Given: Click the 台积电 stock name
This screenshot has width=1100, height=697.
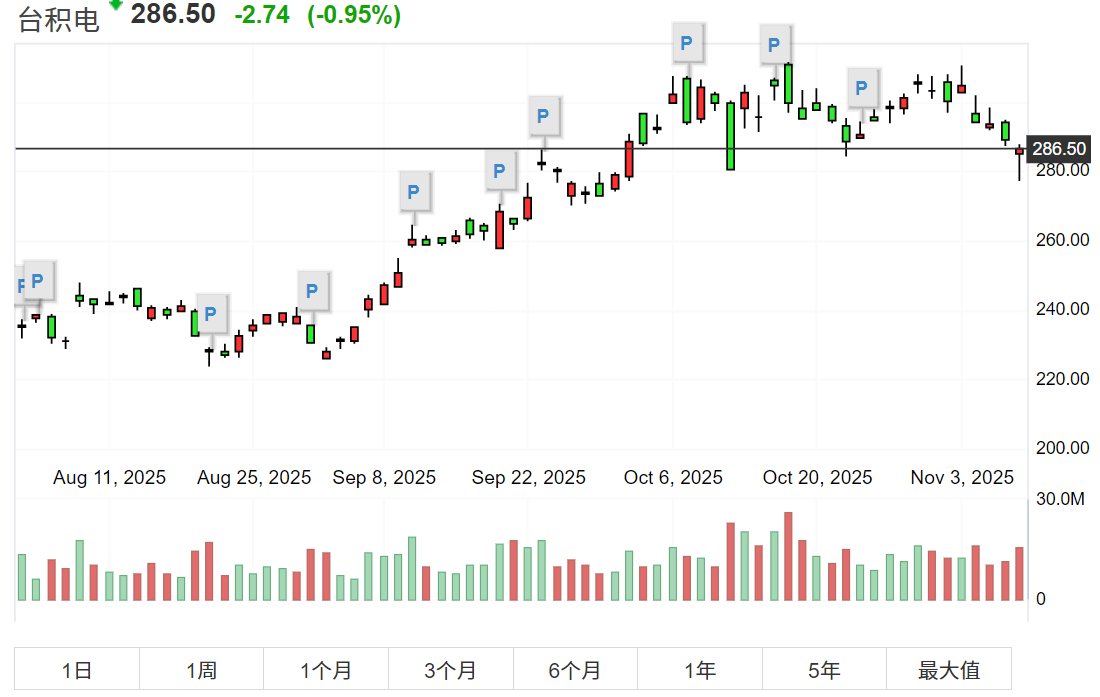Looking at the screenshot, I should point(59,20).
